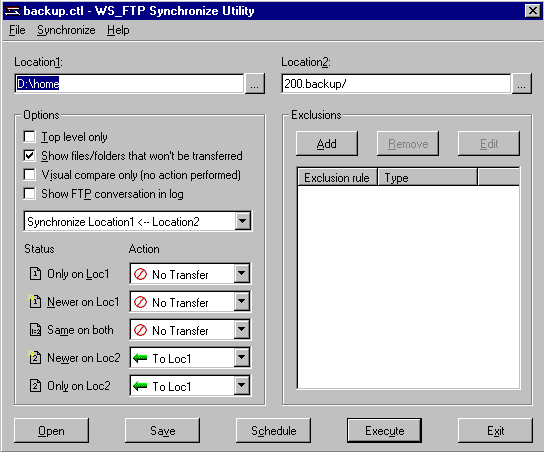544x452 pixels.
Task: Click the Type column header
Action: pyautogui.click(x=427, y=178)
